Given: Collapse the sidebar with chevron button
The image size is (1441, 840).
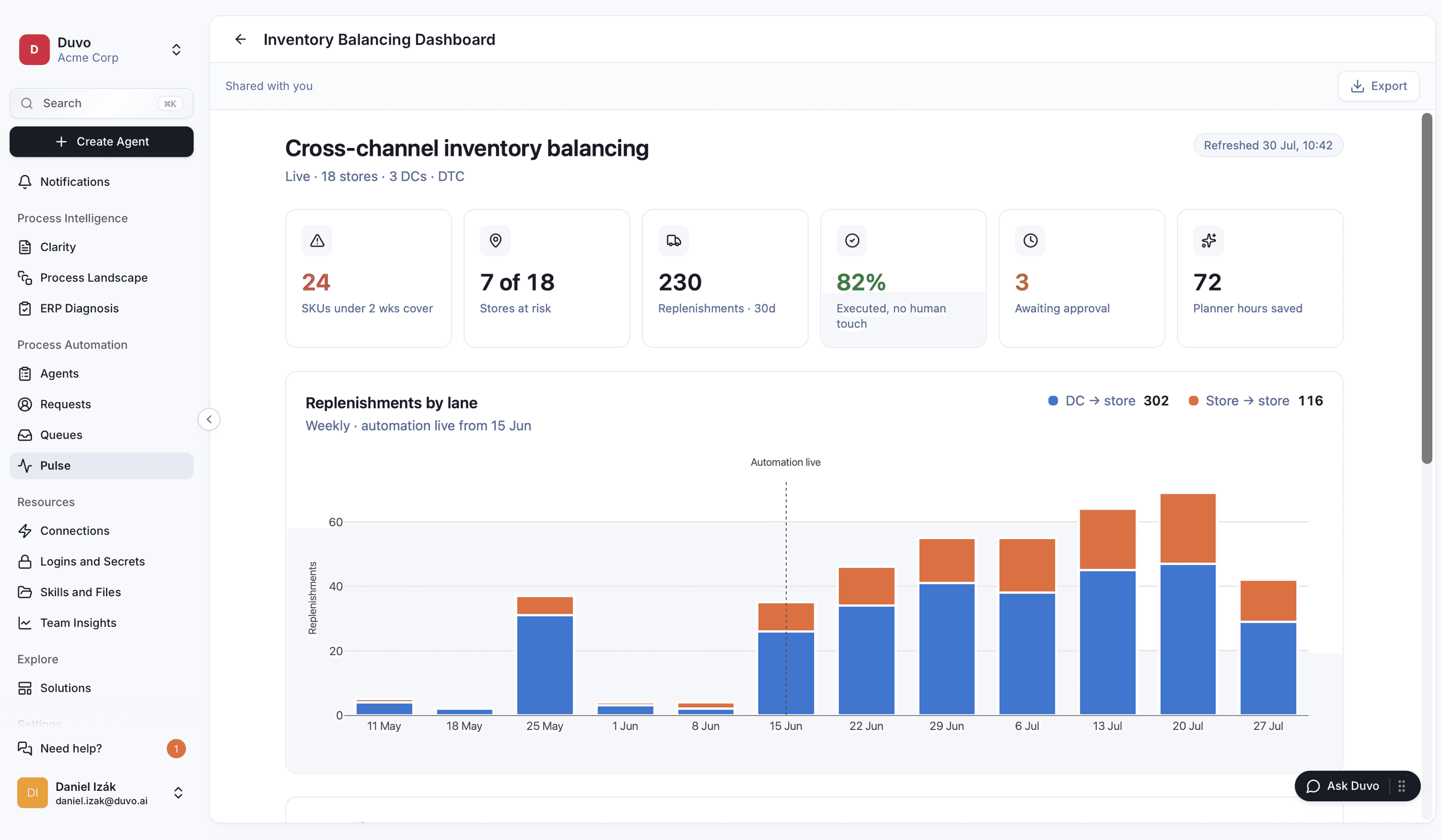Looking at the screenshot, I should (x=209, y=420).
